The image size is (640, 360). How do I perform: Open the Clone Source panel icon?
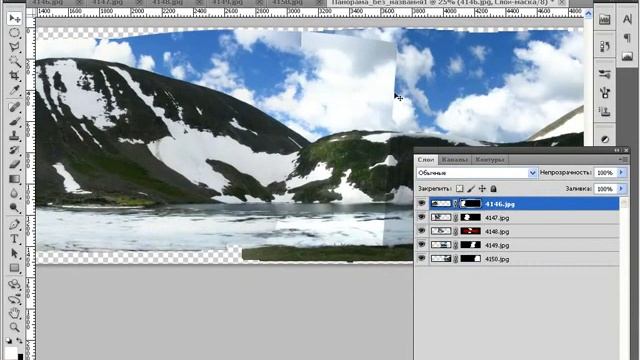(604, 111)
